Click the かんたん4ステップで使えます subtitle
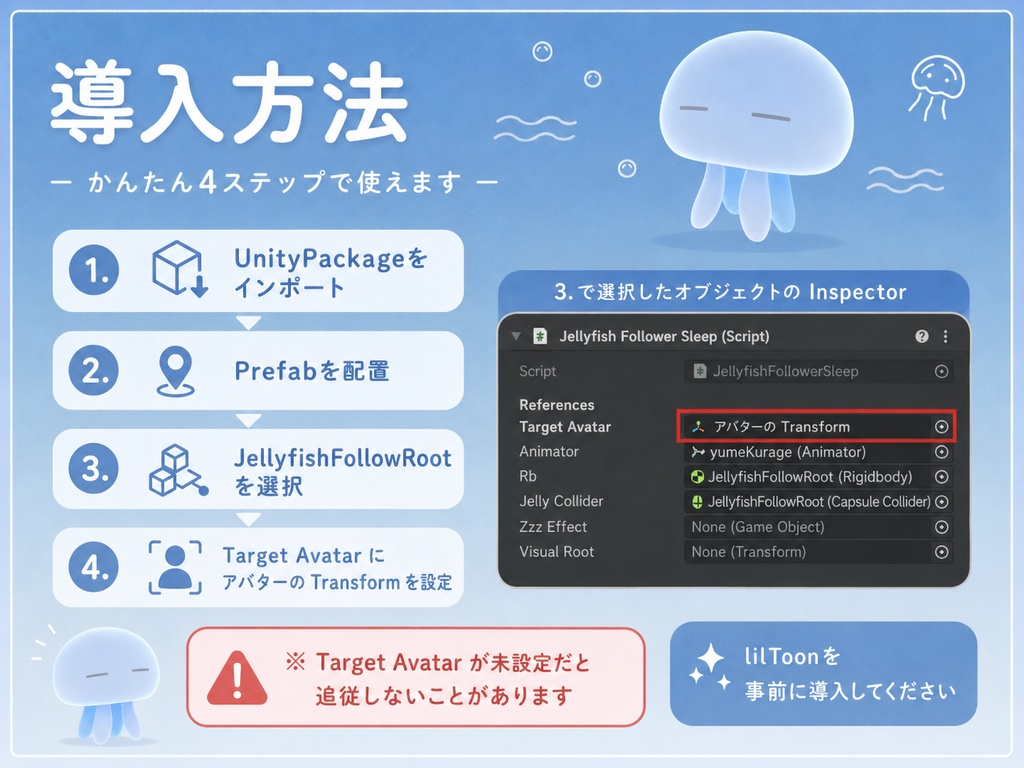This screenshot has height=768, width=1024. pos(274,182)
